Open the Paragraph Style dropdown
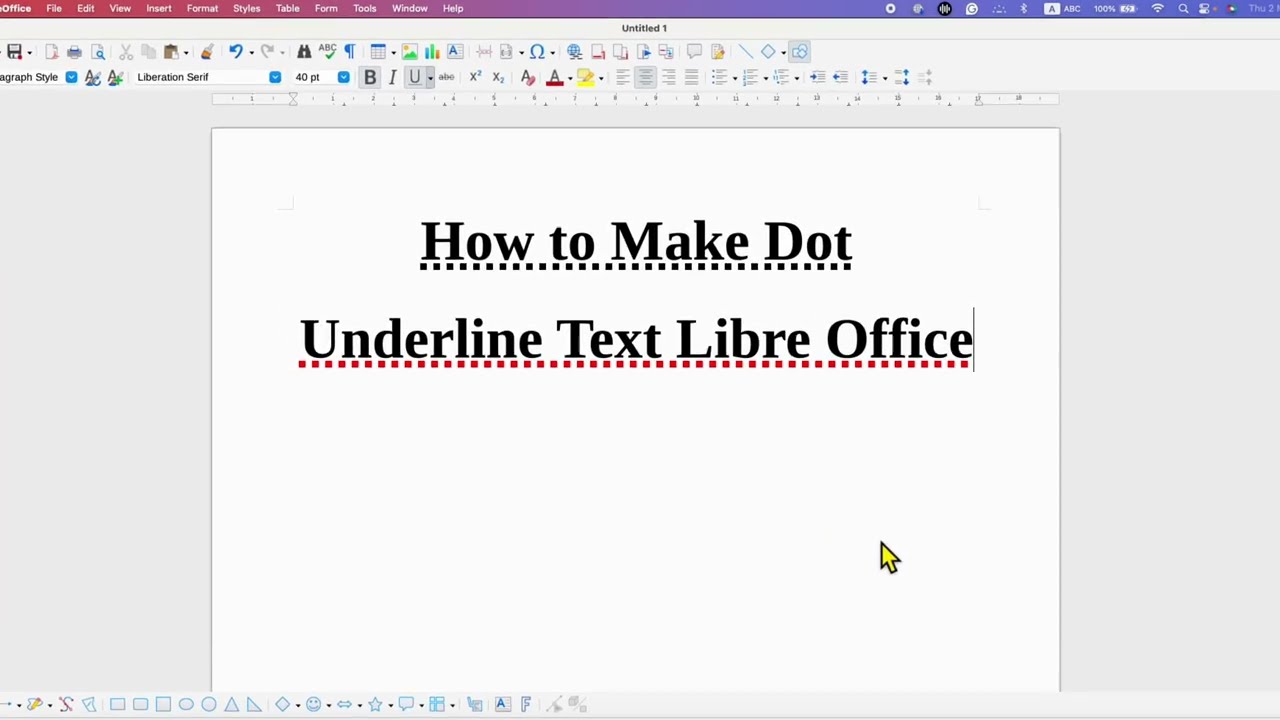 71,77
